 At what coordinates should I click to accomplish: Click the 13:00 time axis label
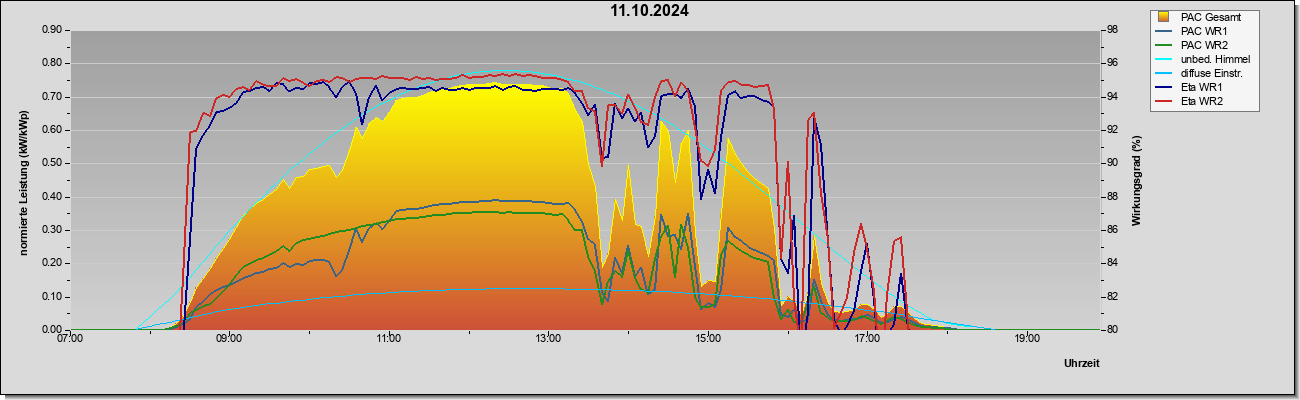click(548, 339)
